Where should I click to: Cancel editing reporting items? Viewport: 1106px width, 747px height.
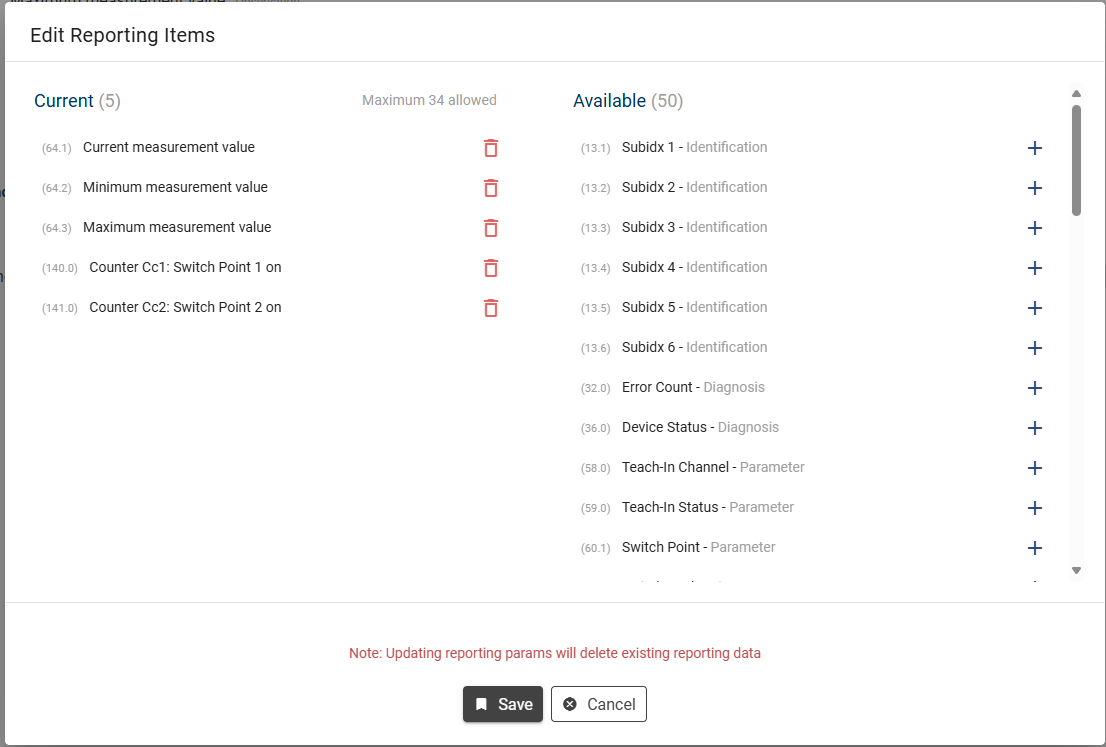coord(598,704)
